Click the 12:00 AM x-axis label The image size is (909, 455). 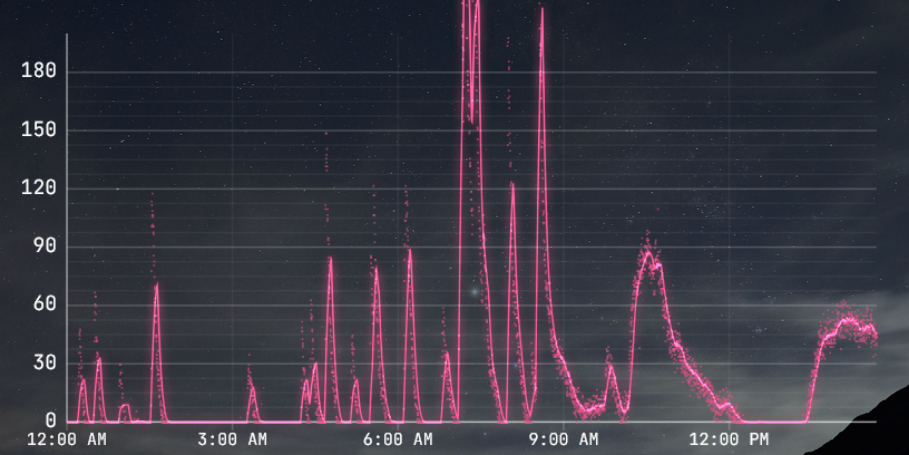point(66,439)
